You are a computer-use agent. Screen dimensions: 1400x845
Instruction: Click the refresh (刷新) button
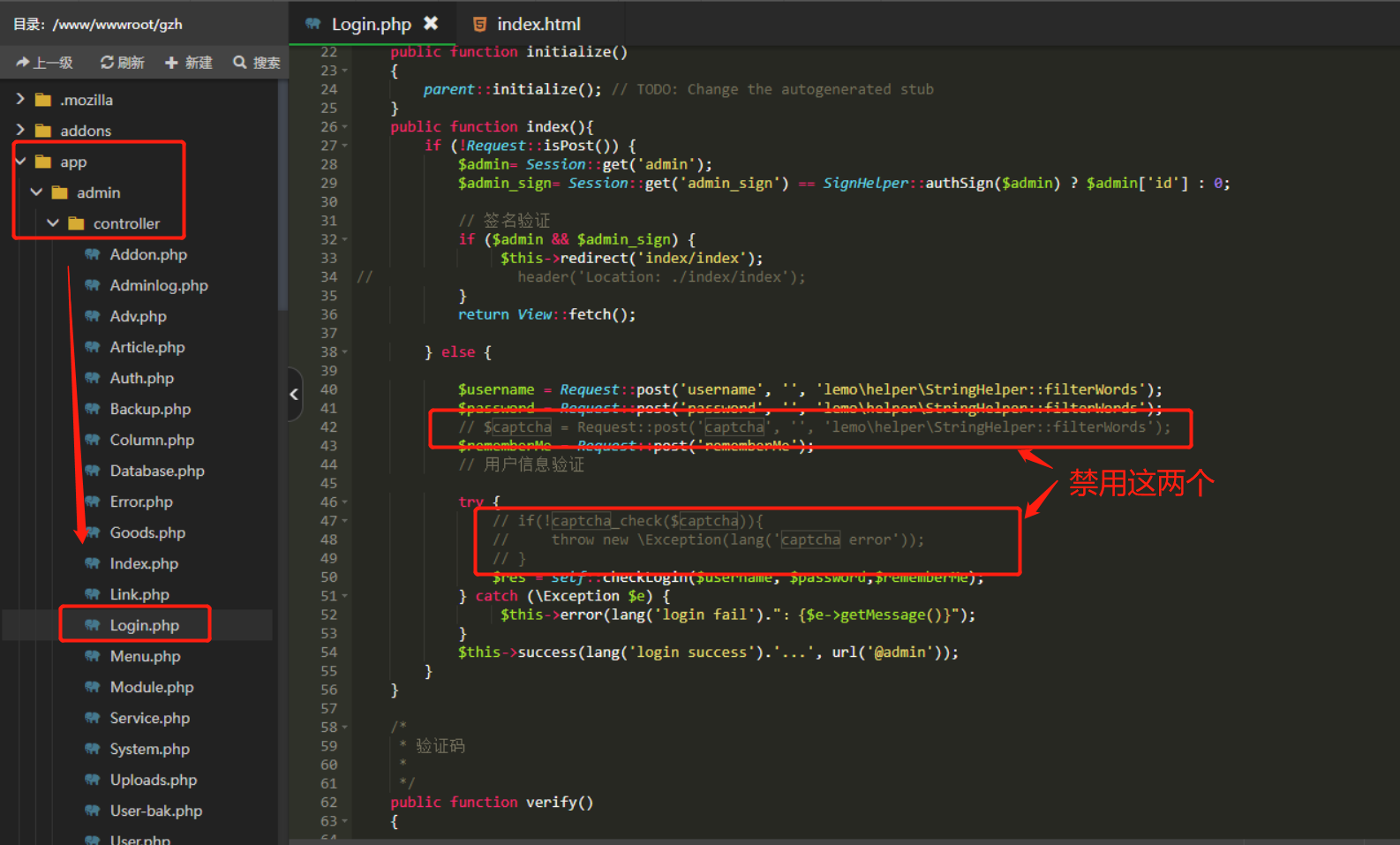pos(122,62)
